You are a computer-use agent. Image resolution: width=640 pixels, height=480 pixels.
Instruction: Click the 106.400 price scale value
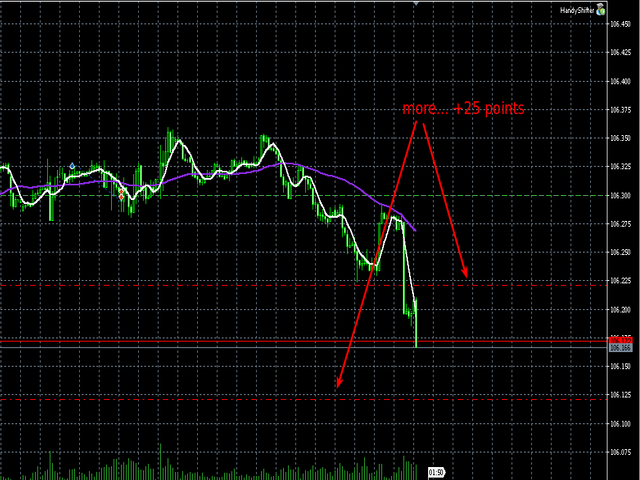(620, 82)
